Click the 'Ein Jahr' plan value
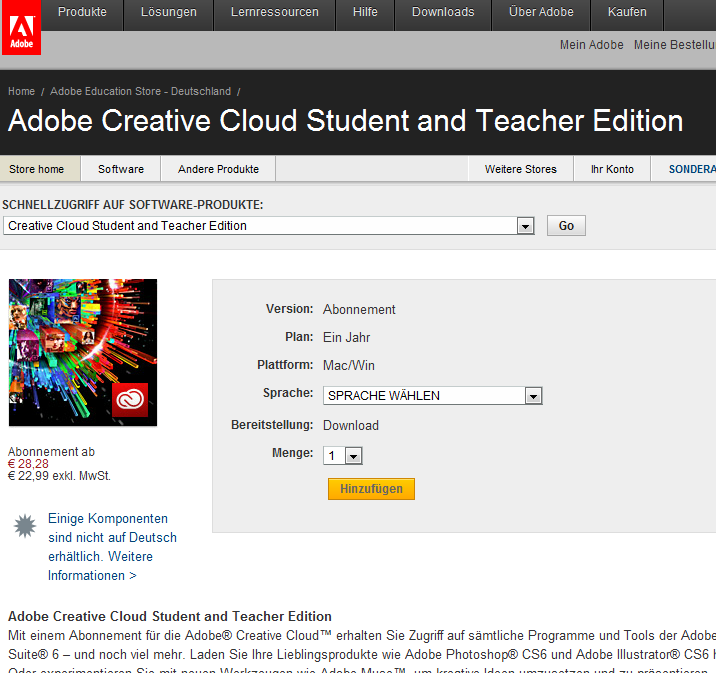 pos(346,337)
